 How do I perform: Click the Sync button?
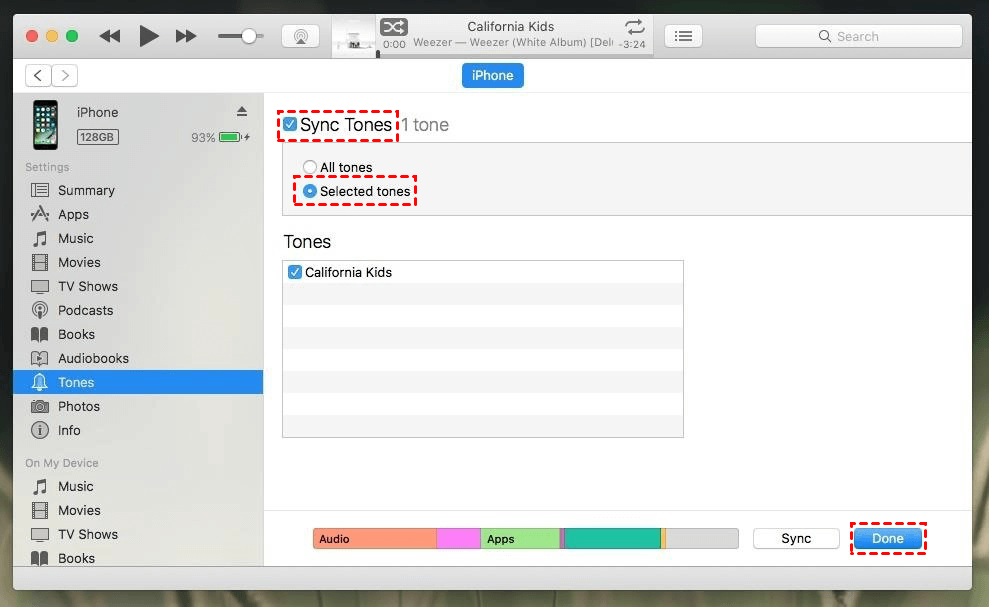796,538
